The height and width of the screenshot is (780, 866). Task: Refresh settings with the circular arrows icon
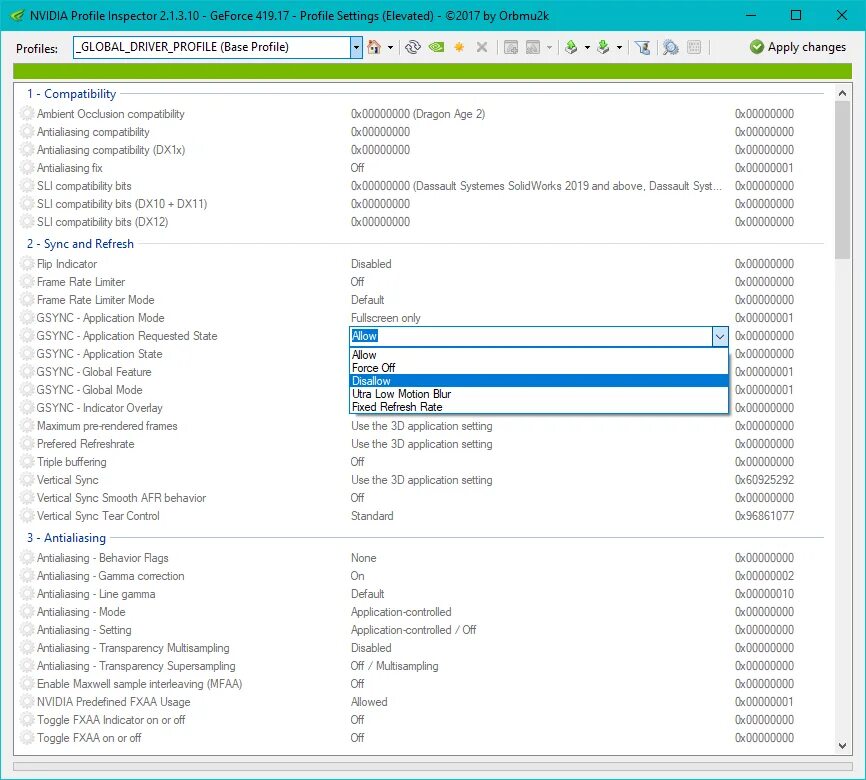413,47
